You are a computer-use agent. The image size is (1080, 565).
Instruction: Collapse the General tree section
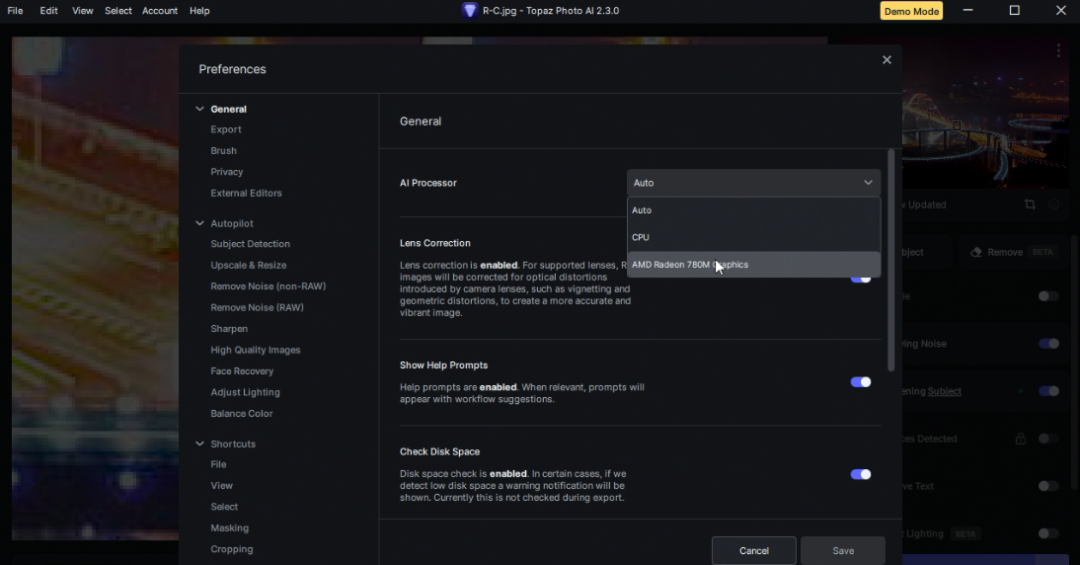[x=200, y=109]
